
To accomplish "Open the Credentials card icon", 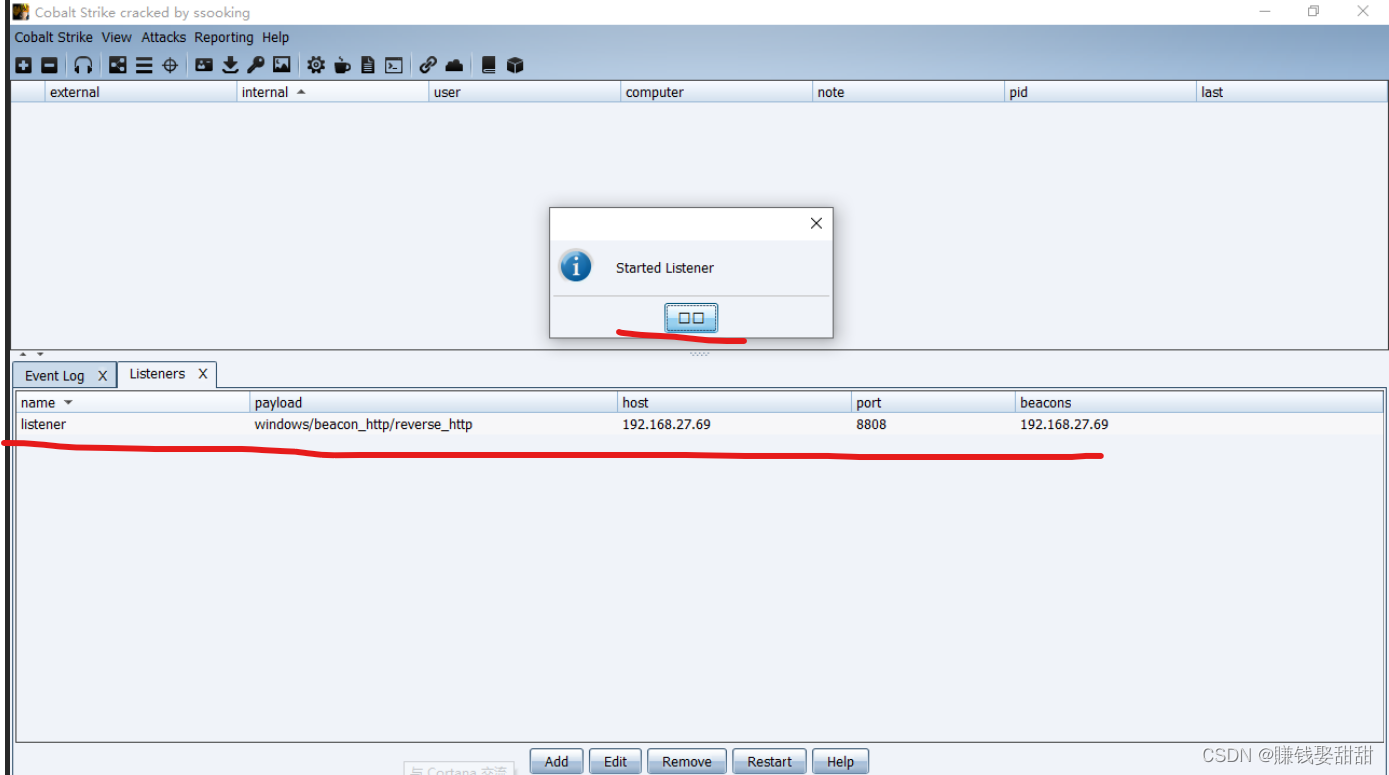I will [x=204, y=65].
